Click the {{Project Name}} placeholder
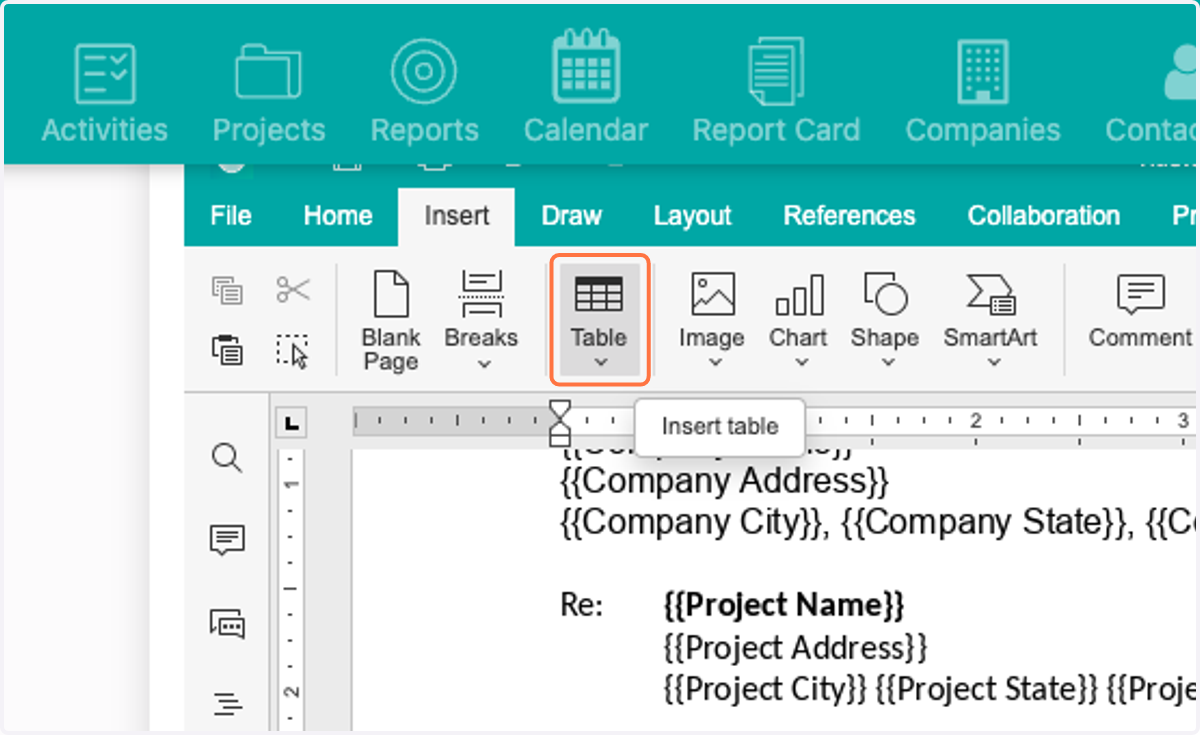Image resolution: width=1200 pixels, height=735 pixels. tap(784, 605)
